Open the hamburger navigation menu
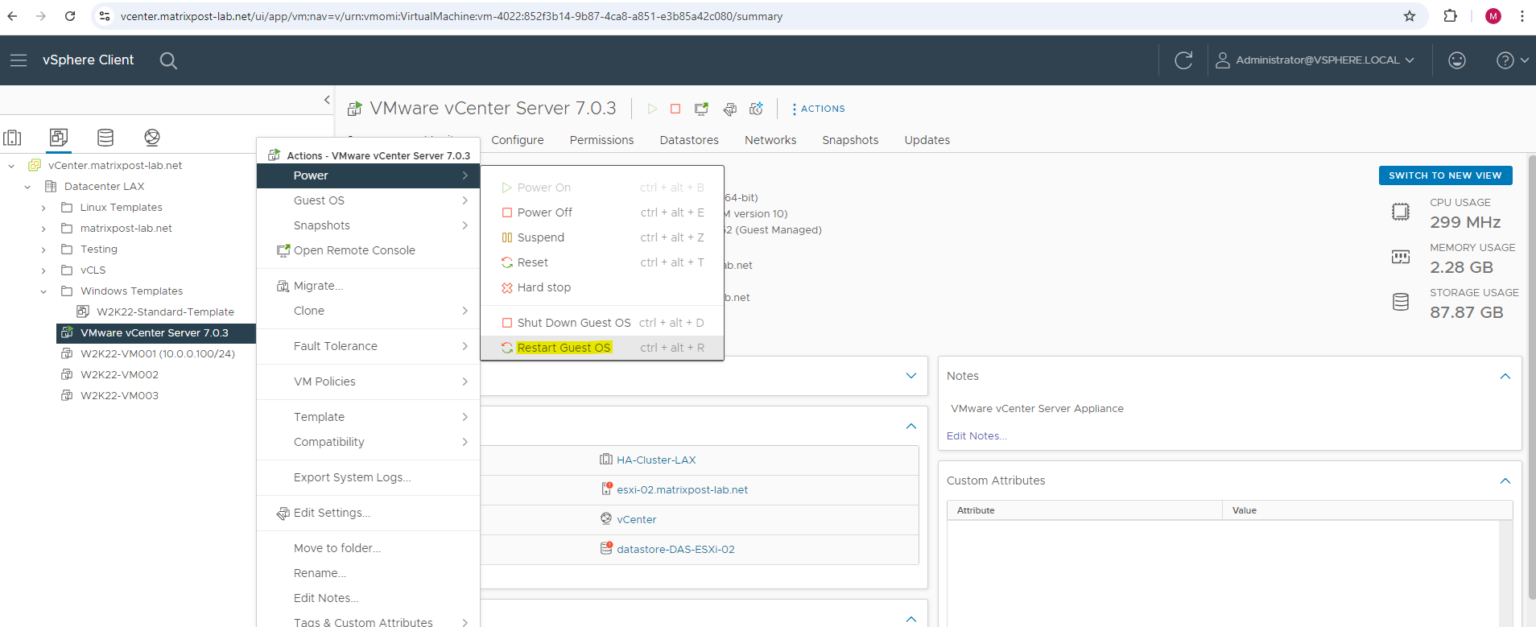Image resolution: width=1536 pixels, height=627 pixels. pyautogui.click(x=18, y=60)
